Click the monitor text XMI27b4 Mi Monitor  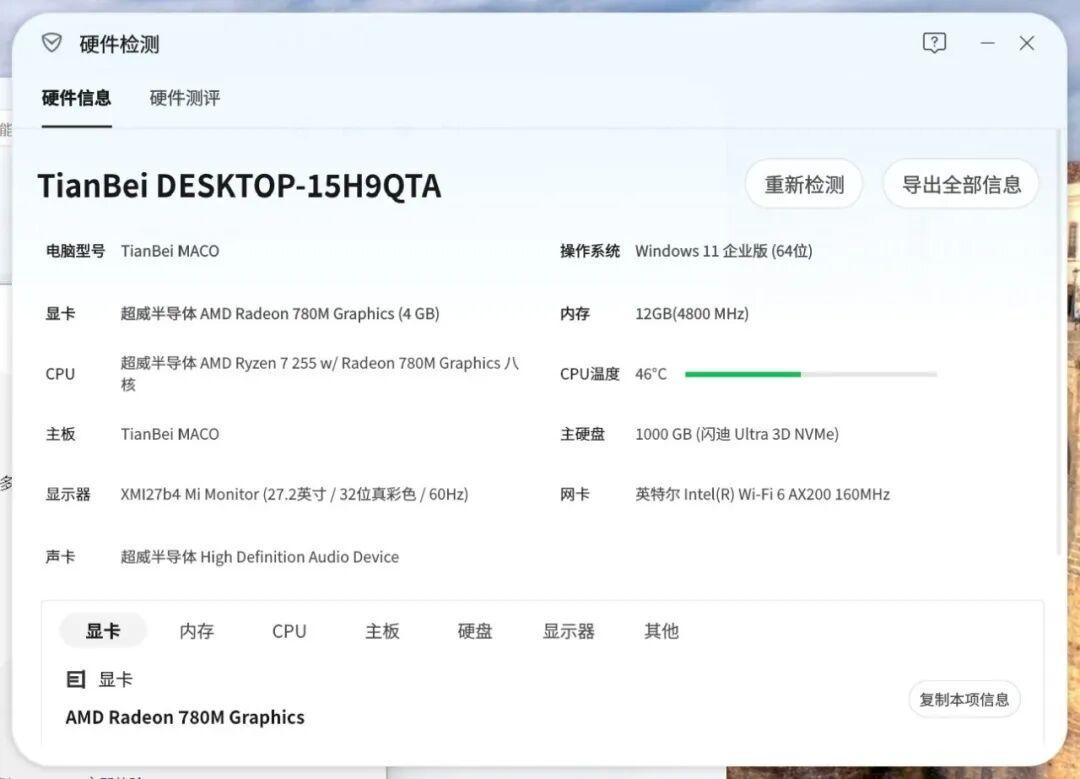click(190, 495)
